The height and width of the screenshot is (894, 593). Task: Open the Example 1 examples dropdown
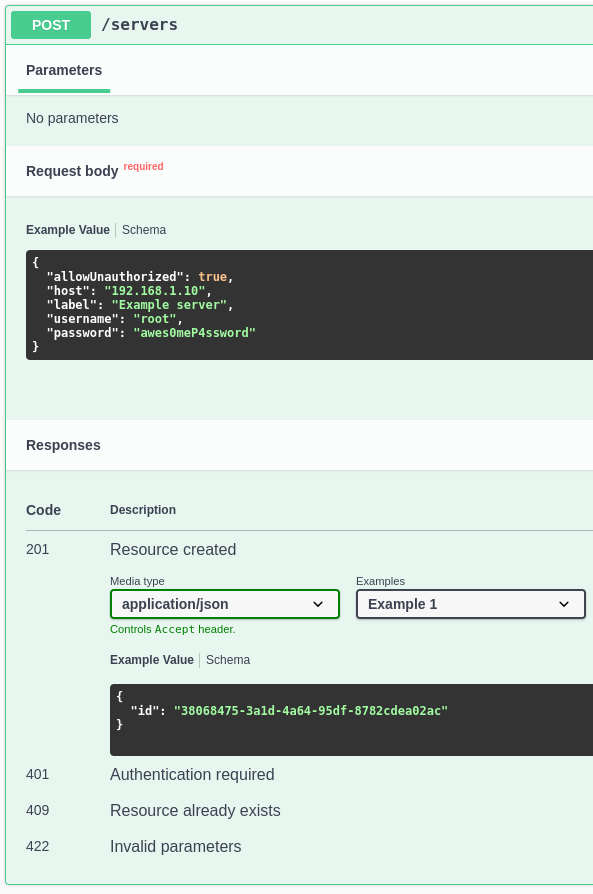pos(471,604)
